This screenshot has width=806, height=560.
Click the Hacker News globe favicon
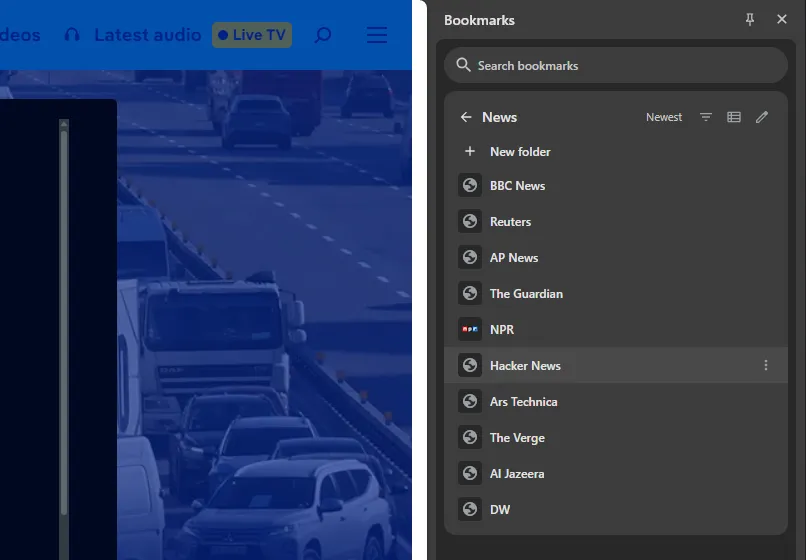click(470, 365)
